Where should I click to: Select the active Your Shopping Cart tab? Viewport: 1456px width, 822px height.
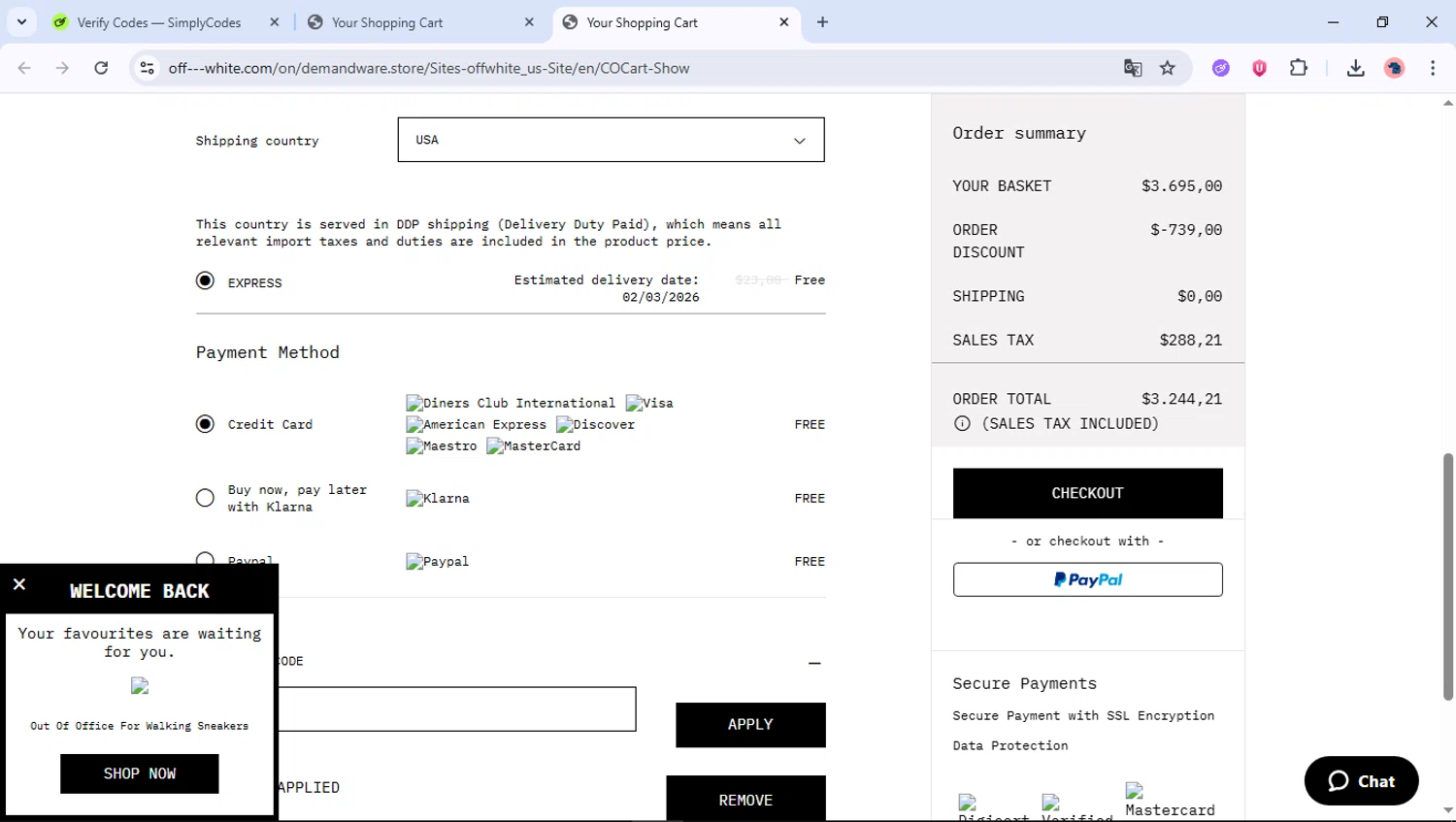pyautogui.click(x=642, y=22)
